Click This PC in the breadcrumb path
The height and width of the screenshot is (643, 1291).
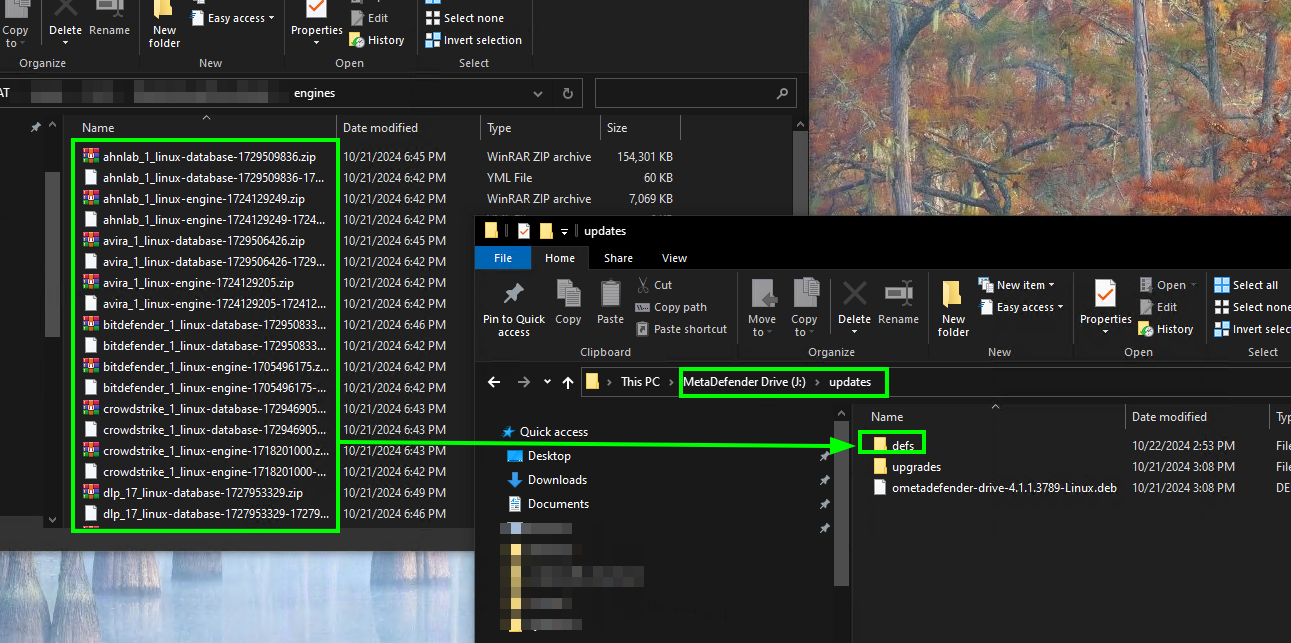pyautogui.click(x=640, y=382)
